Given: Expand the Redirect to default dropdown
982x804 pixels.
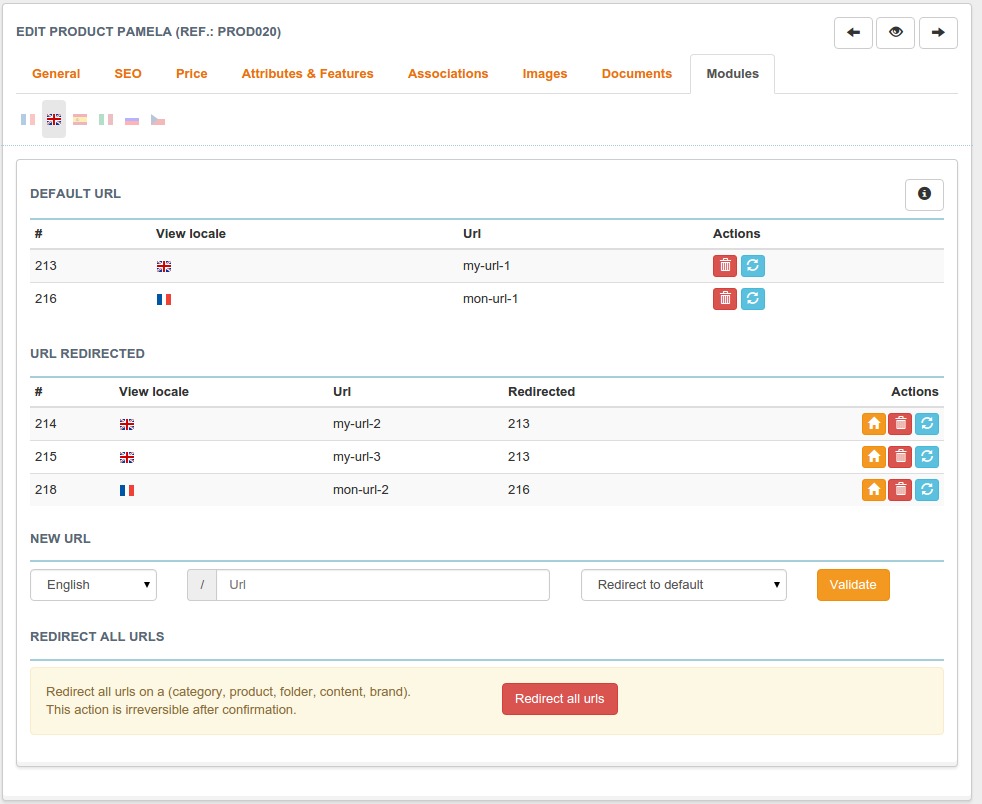Looking at the screenshot, I should [x=683, y=585].
